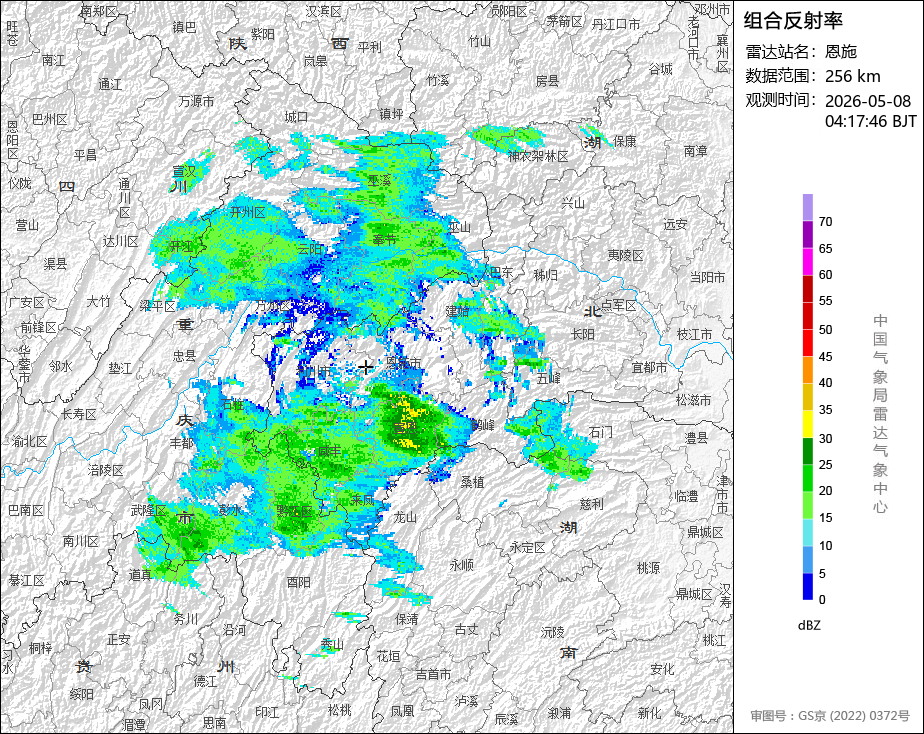Click the 达川区 district label
The image size is (924, 734).
(x=120, y=242)
